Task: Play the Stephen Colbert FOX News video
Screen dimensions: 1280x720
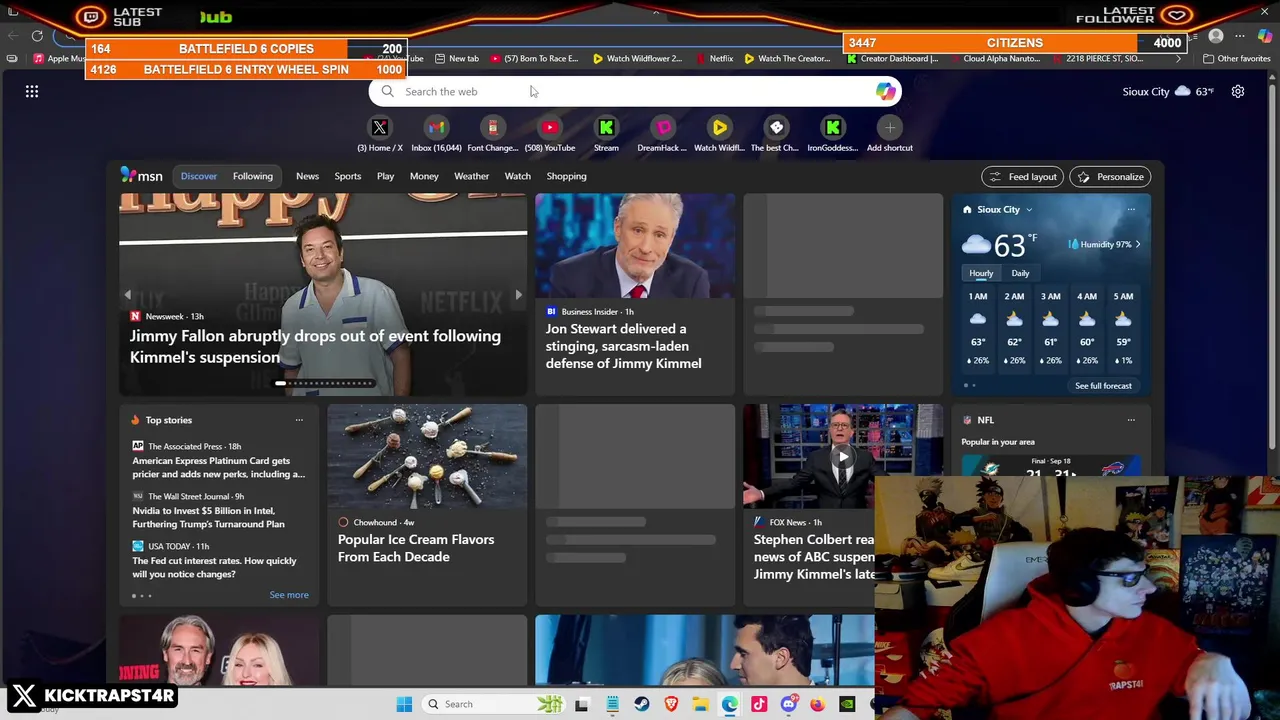Action: (843, 457)
